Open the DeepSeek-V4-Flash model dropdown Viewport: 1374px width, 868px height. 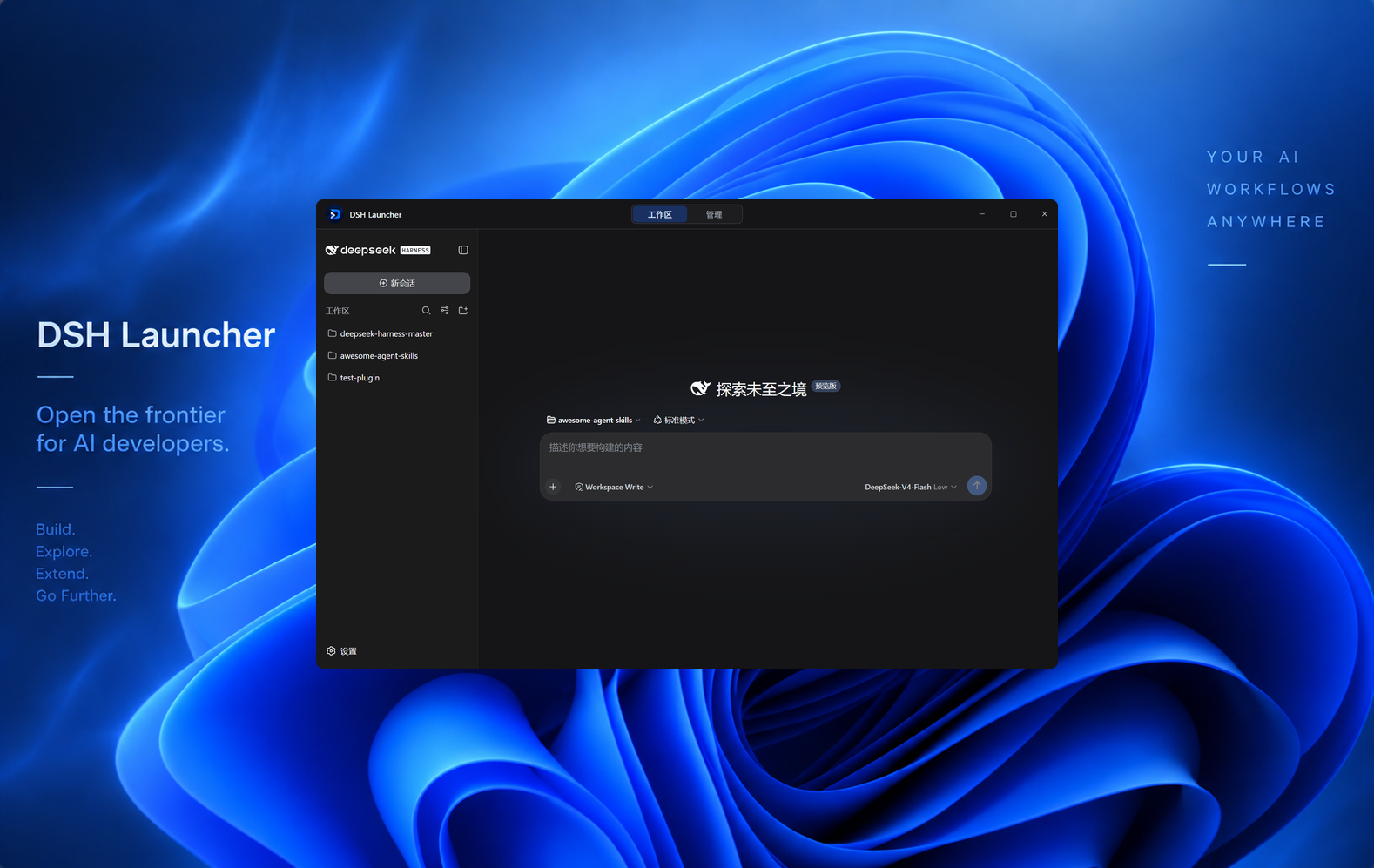click(911, 487)
